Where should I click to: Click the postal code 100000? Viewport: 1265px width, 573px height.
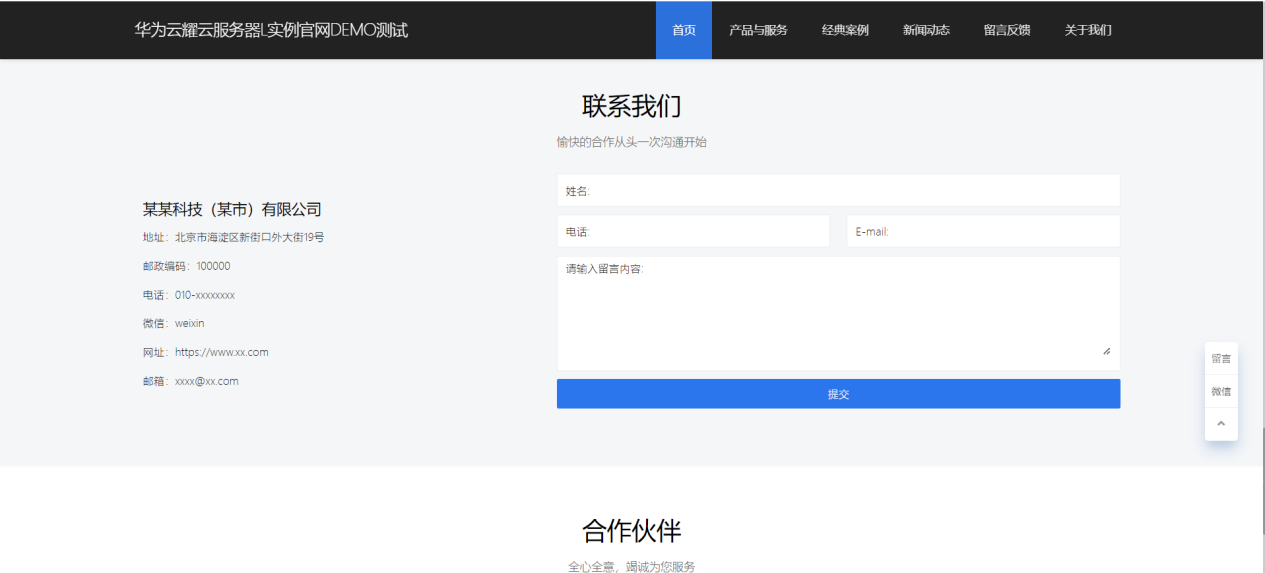[213, 266]
